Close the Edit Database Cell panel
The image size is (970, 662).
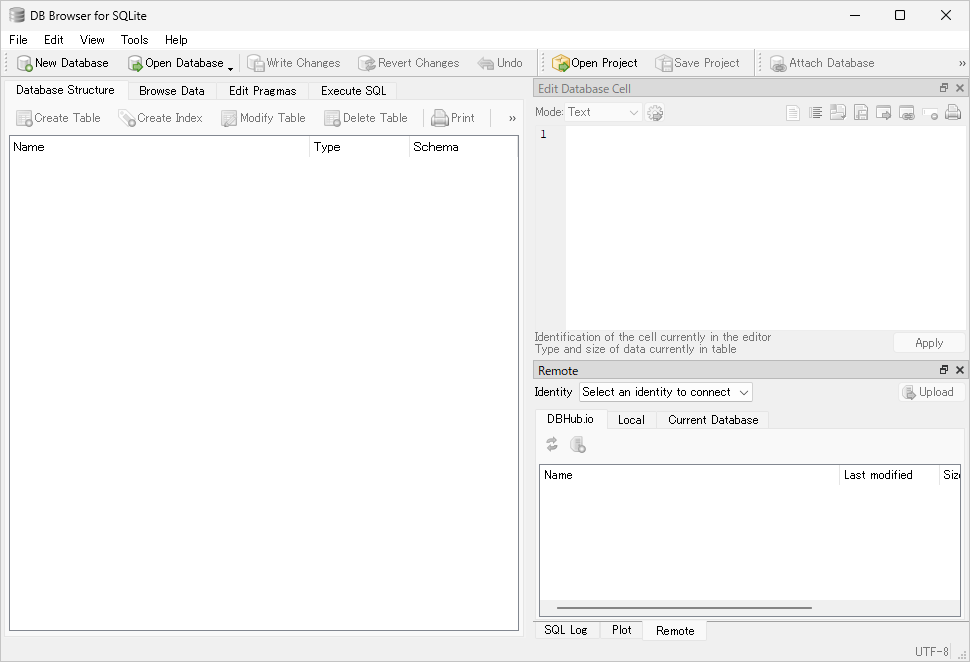click(x=960, y=89)
